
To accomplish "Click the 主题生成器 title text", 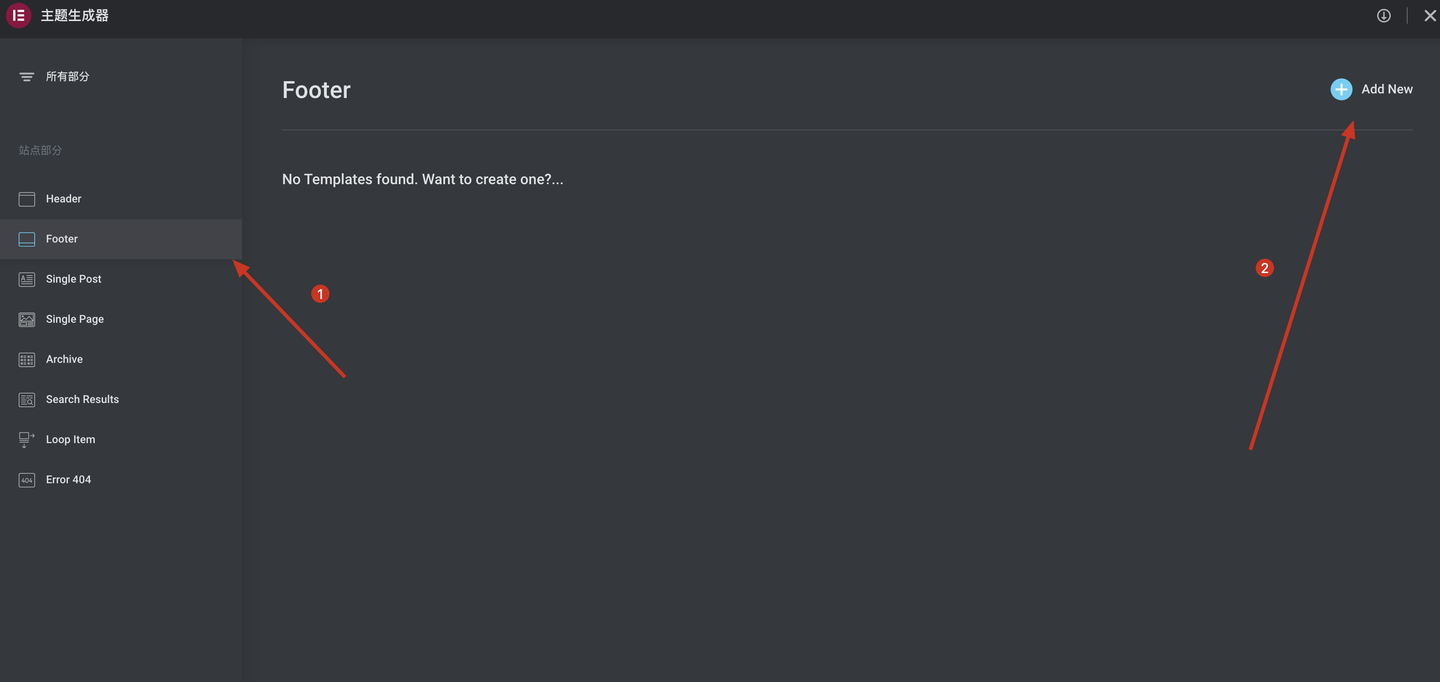I will [x=75, y=16].
